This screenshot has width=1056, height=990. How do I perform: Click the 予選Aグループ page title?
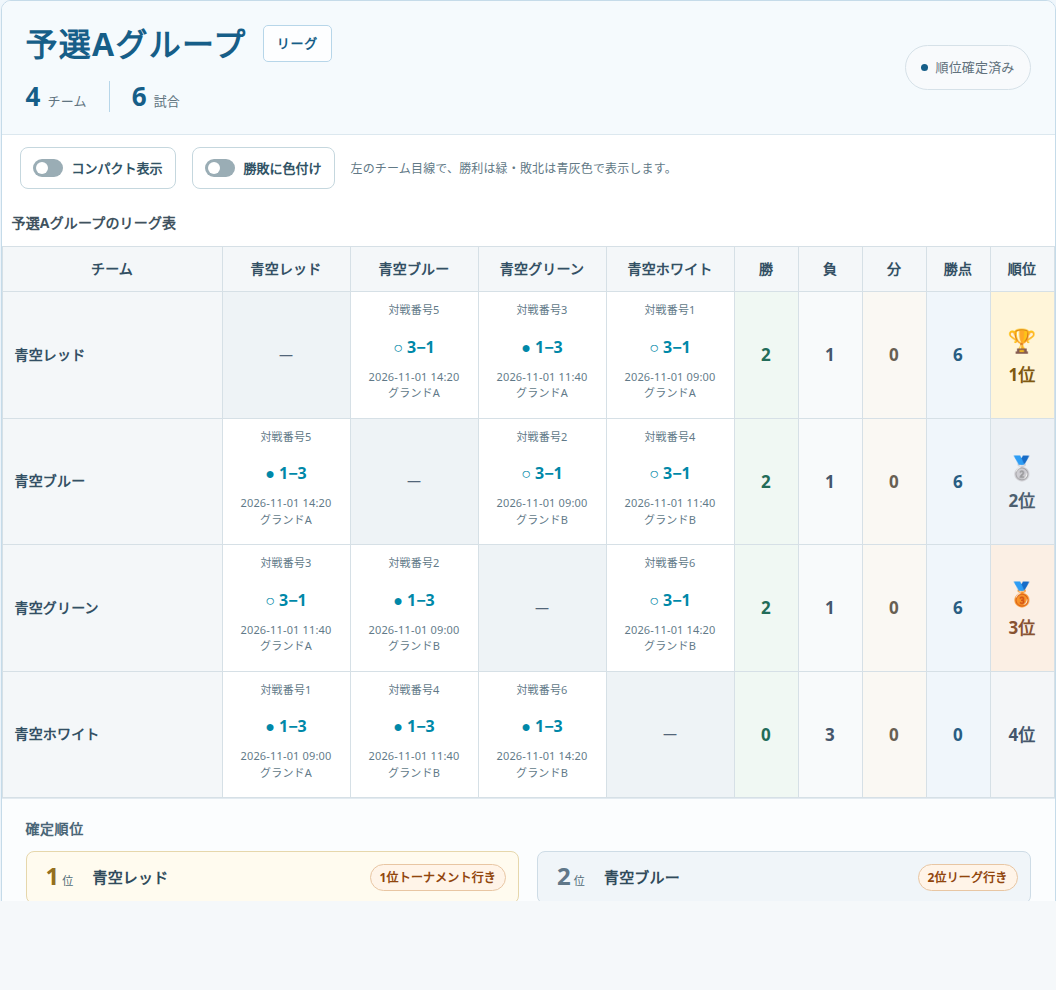pyautogui.click(x=136, y=44)
